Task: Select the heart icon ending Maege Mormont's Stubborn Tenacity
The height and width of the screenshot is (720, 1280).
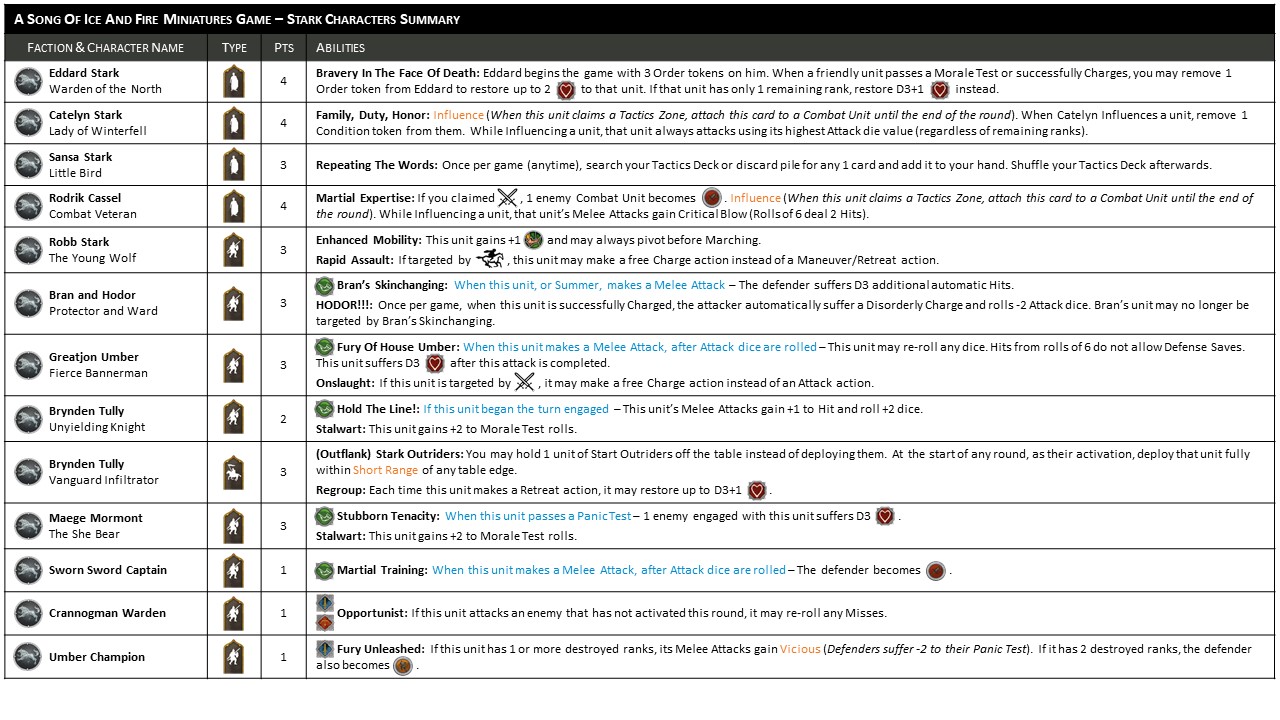Action: pos(885,516)
